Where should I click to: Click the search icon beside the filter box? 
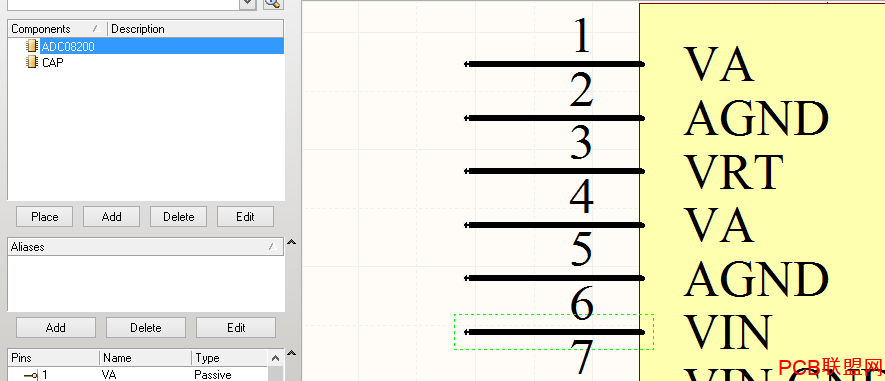[273, 3]
